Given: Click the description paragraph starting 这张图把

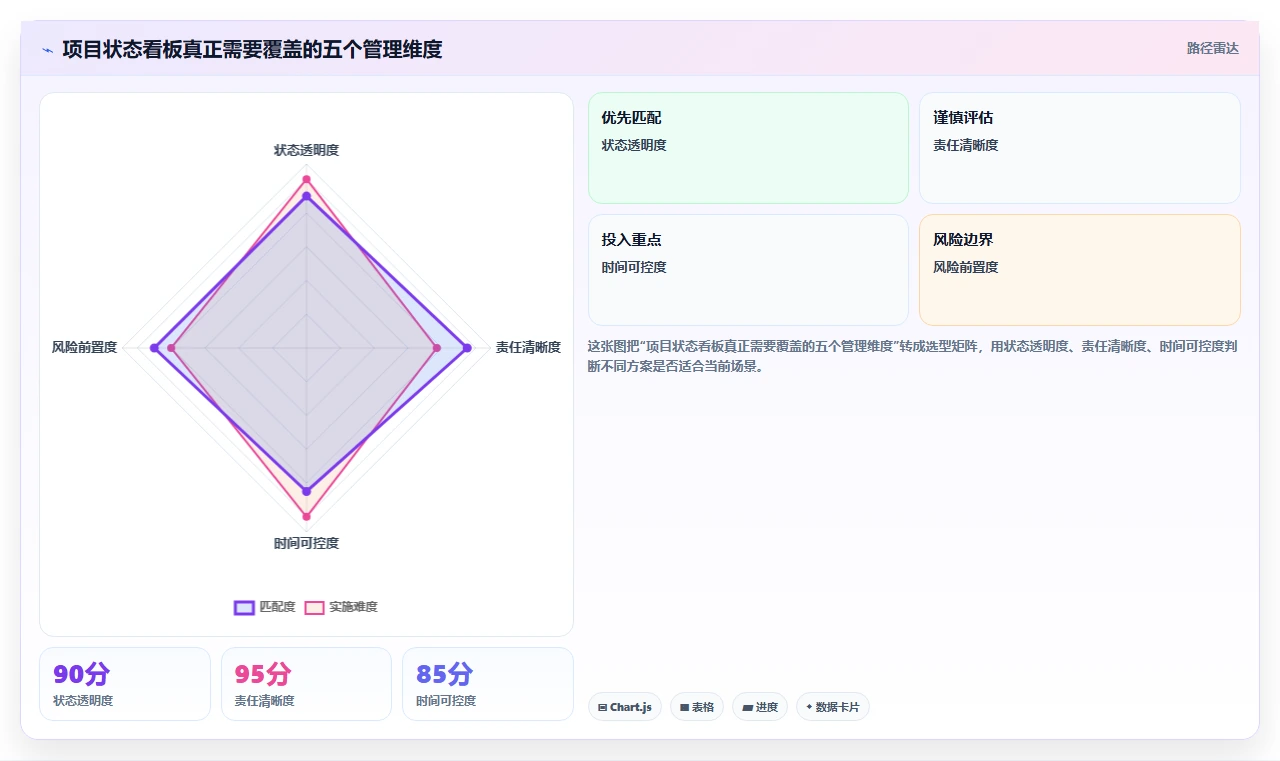Looking at the screenshot, I should 912,356.
